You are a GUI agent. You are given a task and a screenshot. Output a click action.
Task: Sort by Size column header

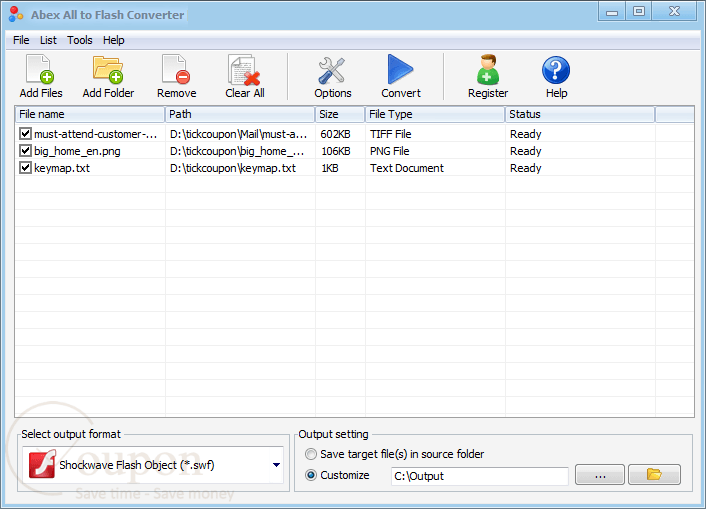click(x=340, y=114)
